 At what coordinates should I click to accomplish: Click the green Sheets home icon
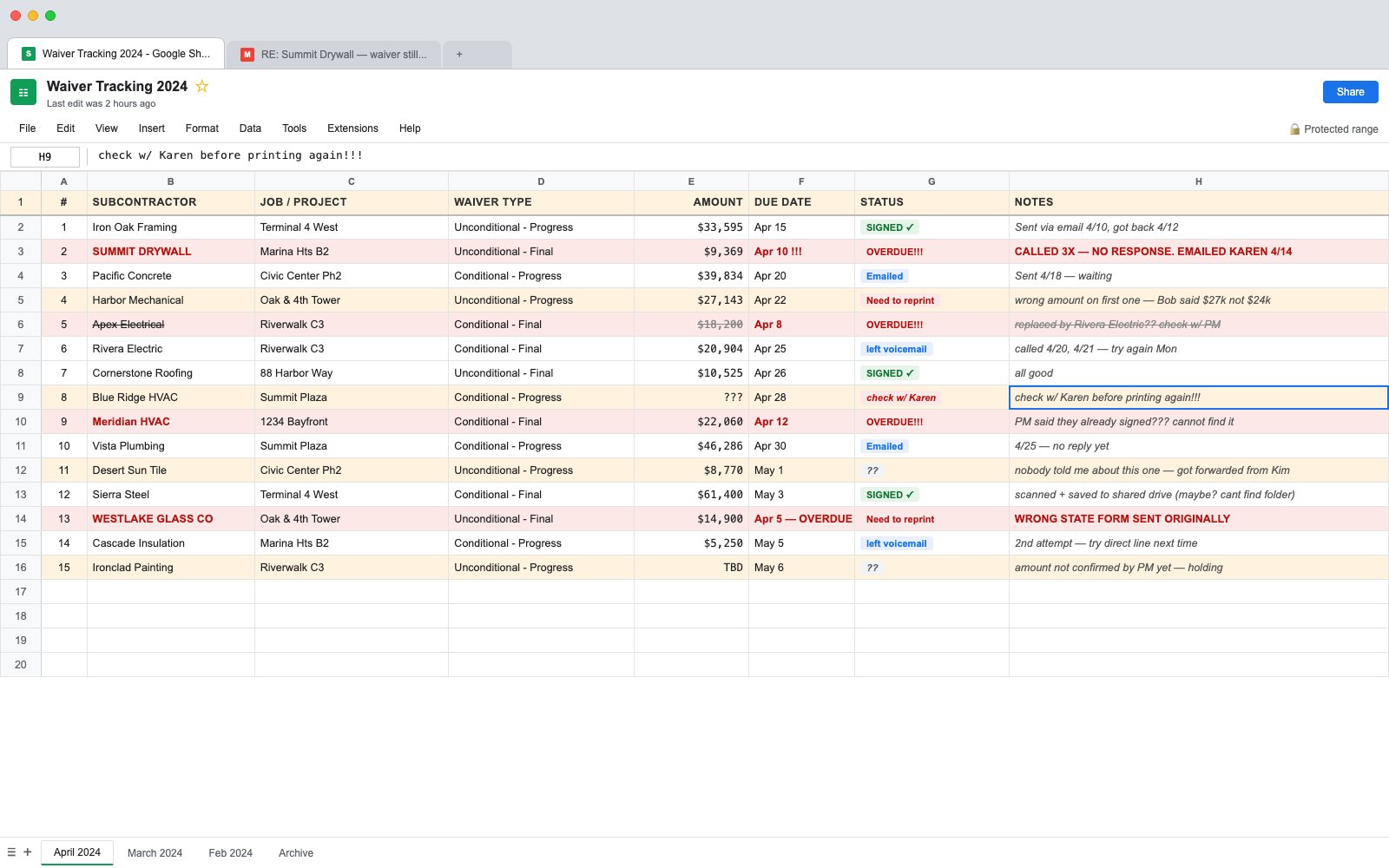coord(23,92)
